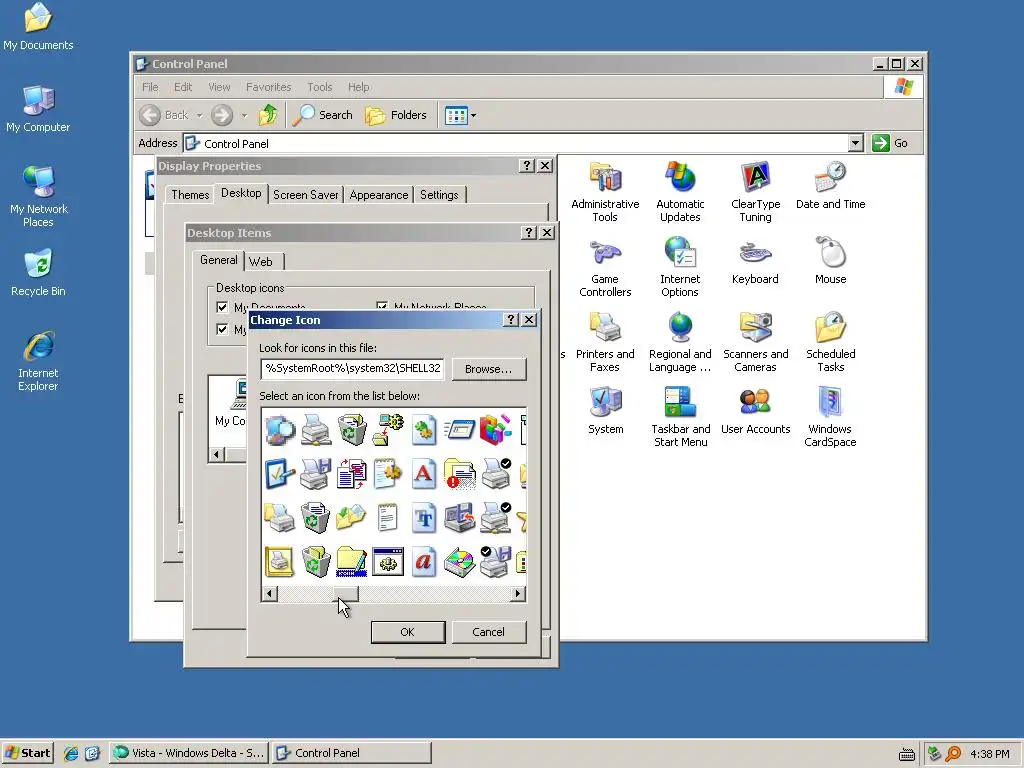This screenshot has height=768, width=1024.
Task: Pick the green arrow envelopes icon
Action: (351, 518)
